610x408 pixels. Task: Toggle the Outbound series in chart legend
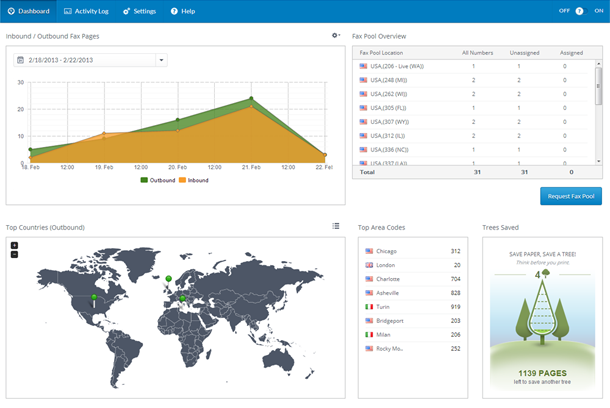click(x=157, y=180)
